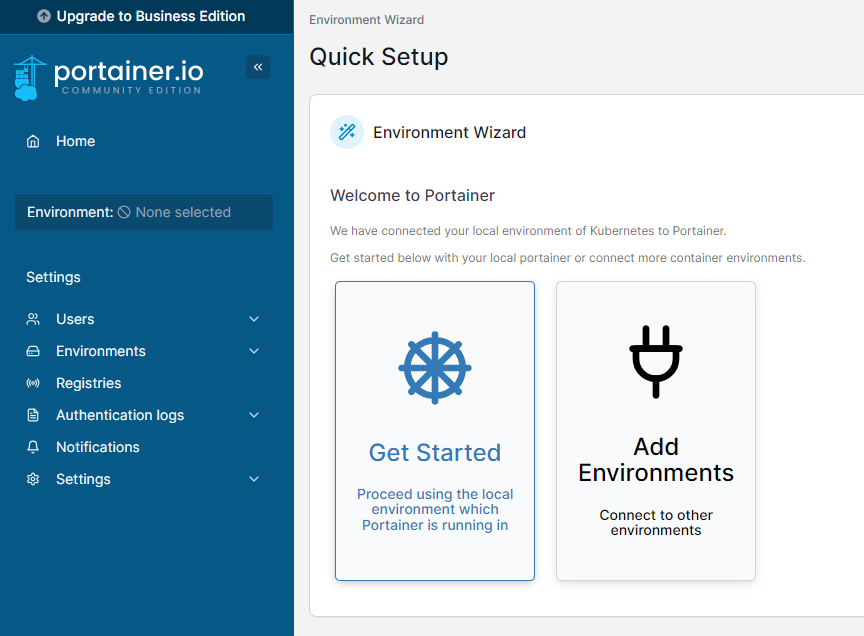Click the Environment Wizard breadcrumb

tap(366, 20)
